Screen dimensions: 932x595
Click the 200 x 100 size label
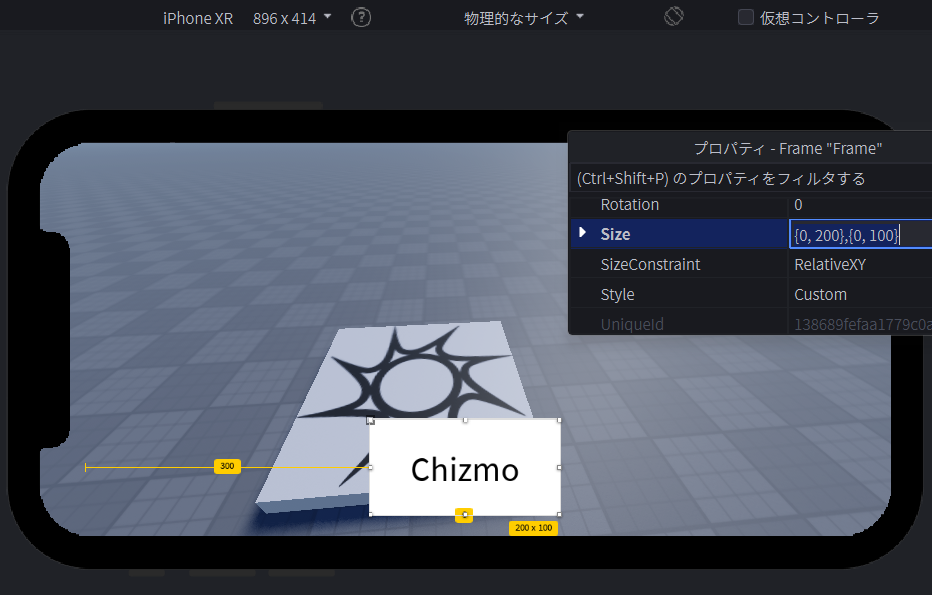[533, 528]
